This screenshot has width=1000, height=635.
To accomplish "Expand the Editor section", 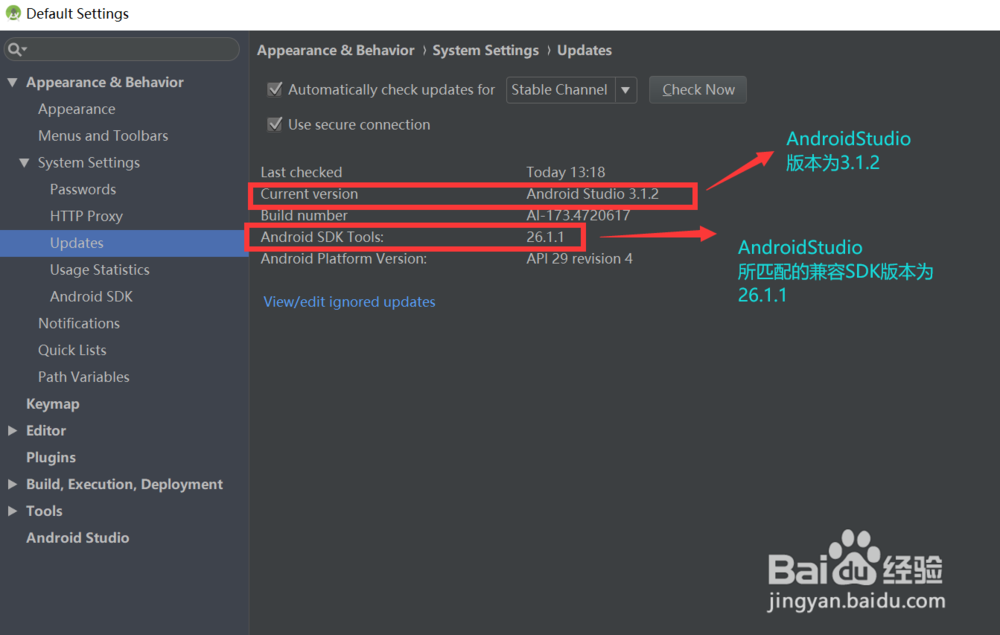I will point(10,430).
